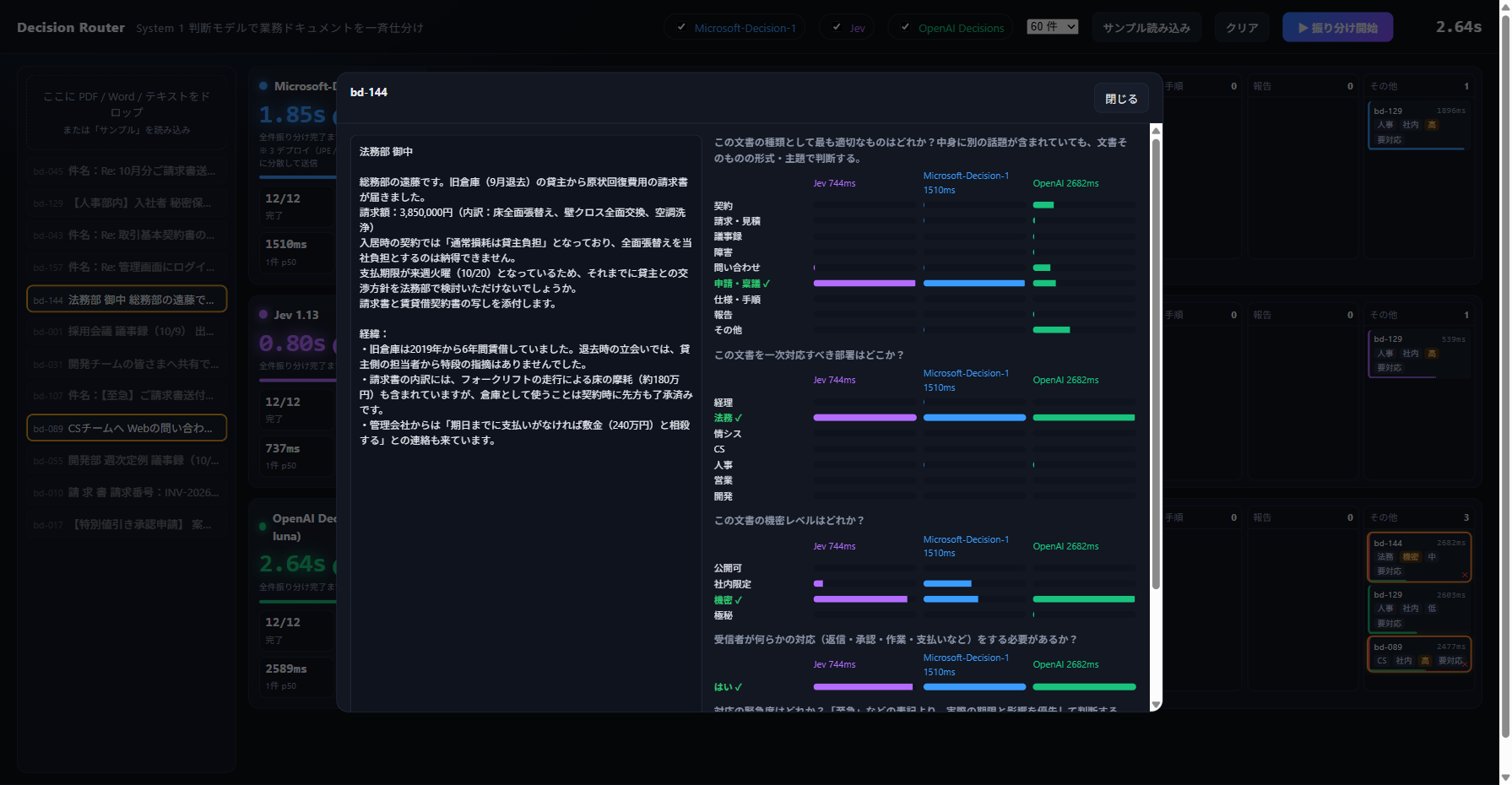Open the bd-129 card showing 2603ms
This screenshot has width=1512, height=785.
click(1418, 609)
